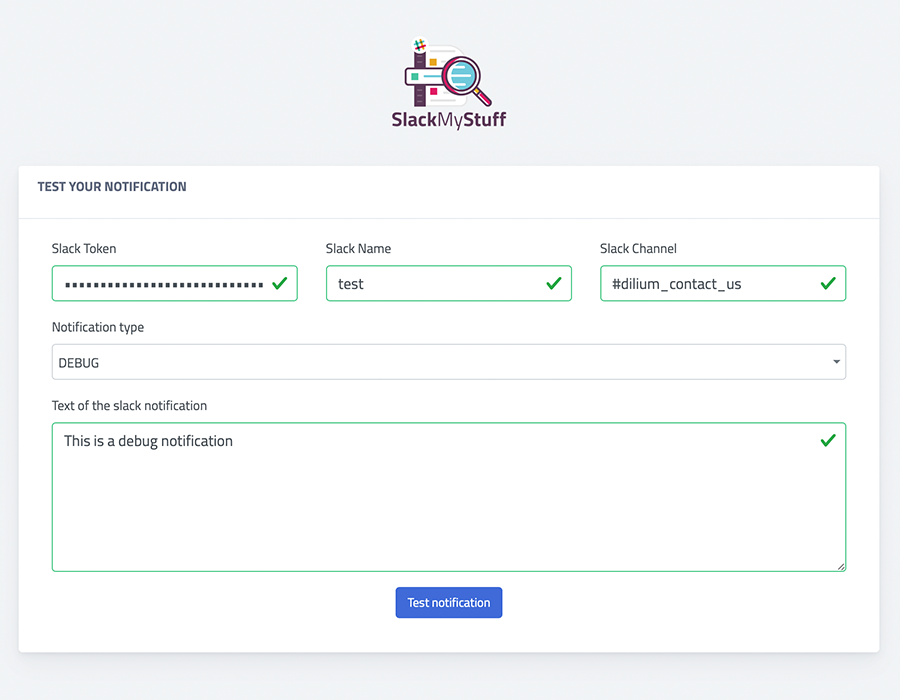Focus the Slack Token password field
This screenshot has height=700, width=900.
160,284
